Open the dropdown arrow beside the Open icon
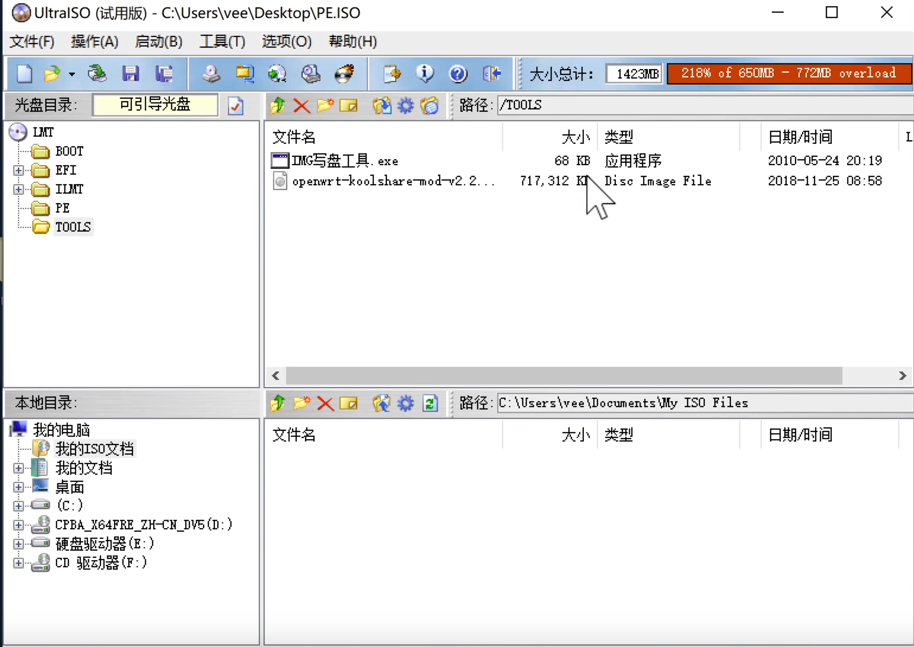The width and height of the screenshot is (914, 647). [x=72, y=74]
